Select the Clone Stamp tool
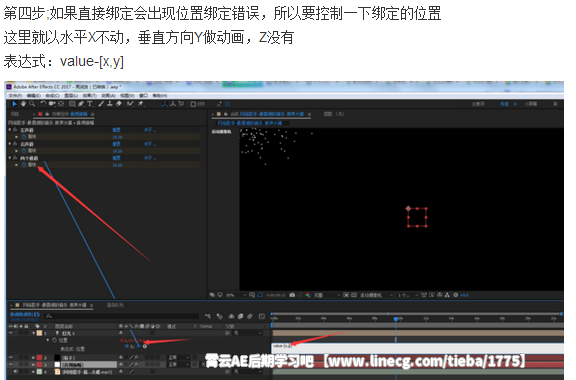 [109, 104]
